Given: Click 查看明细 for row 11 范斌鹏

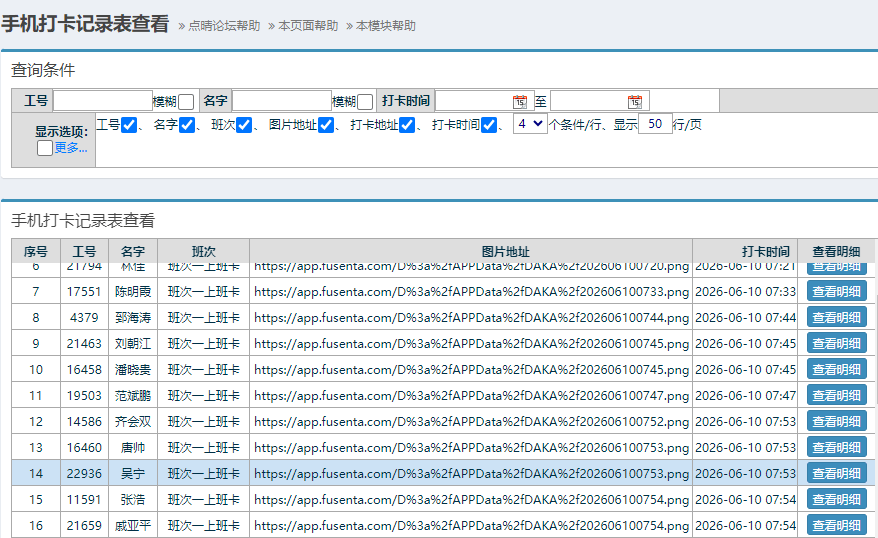Looking at the screenshot, I should pos(837,395).
